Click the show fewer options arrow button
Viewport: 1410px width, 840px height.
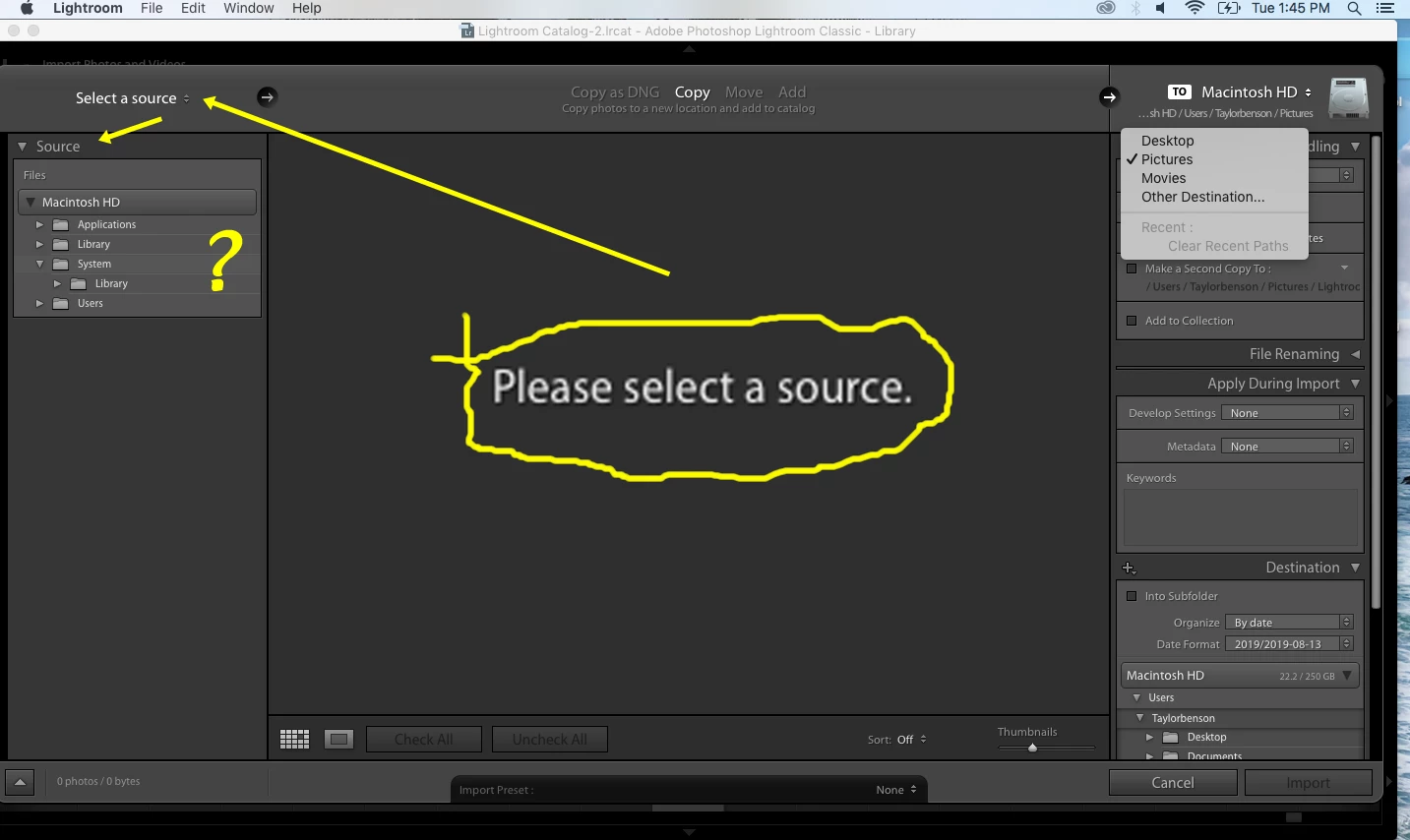pos(20,782)
